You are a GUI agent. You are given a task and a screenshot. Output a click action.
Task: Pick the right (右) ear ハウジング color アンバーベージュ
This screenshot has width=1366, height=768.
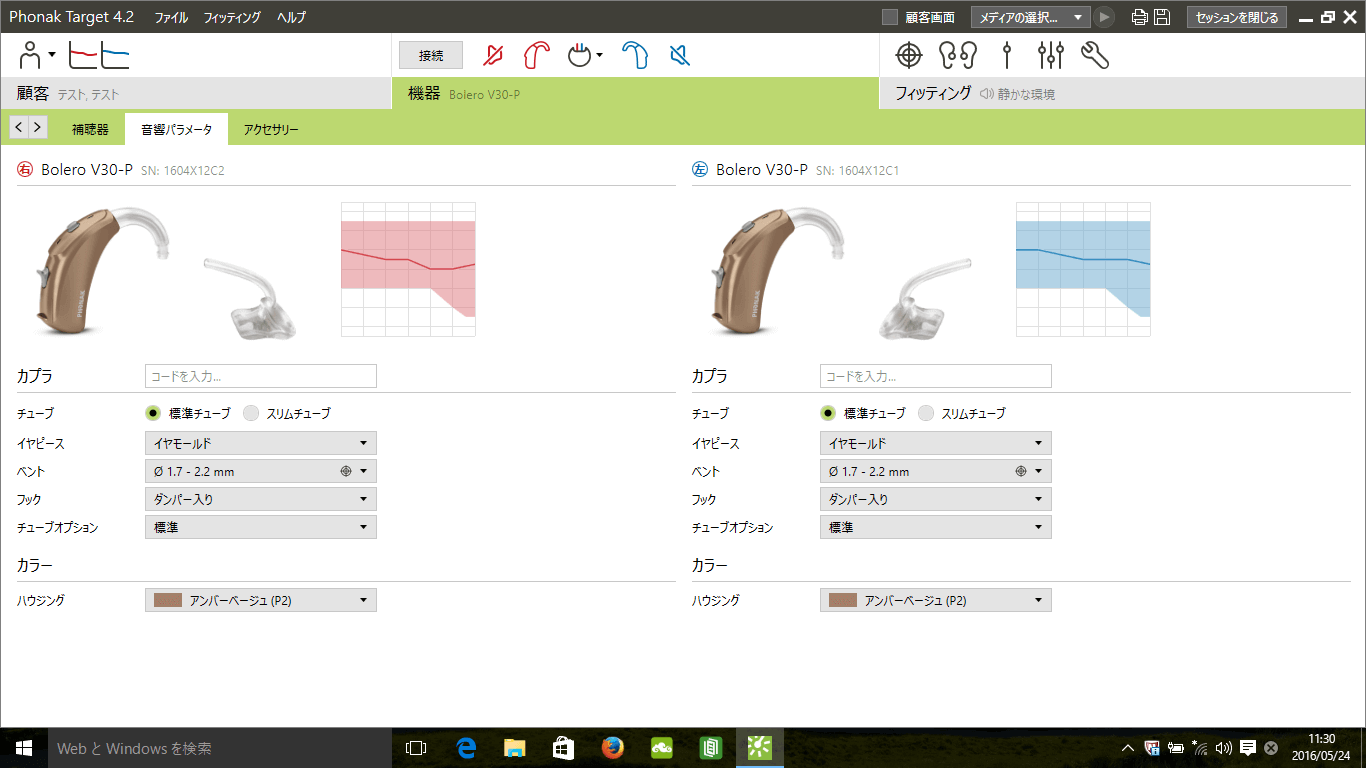click(261, 600)
